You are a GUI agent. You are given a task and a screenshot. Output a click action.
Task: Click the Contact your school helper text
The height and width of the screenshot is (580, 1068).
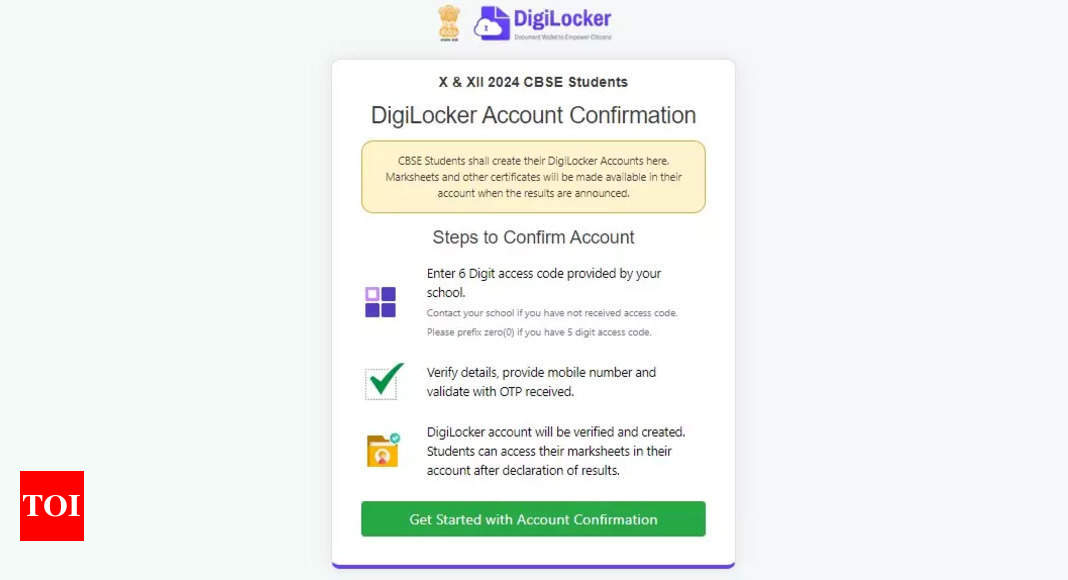tap(551, 313)
